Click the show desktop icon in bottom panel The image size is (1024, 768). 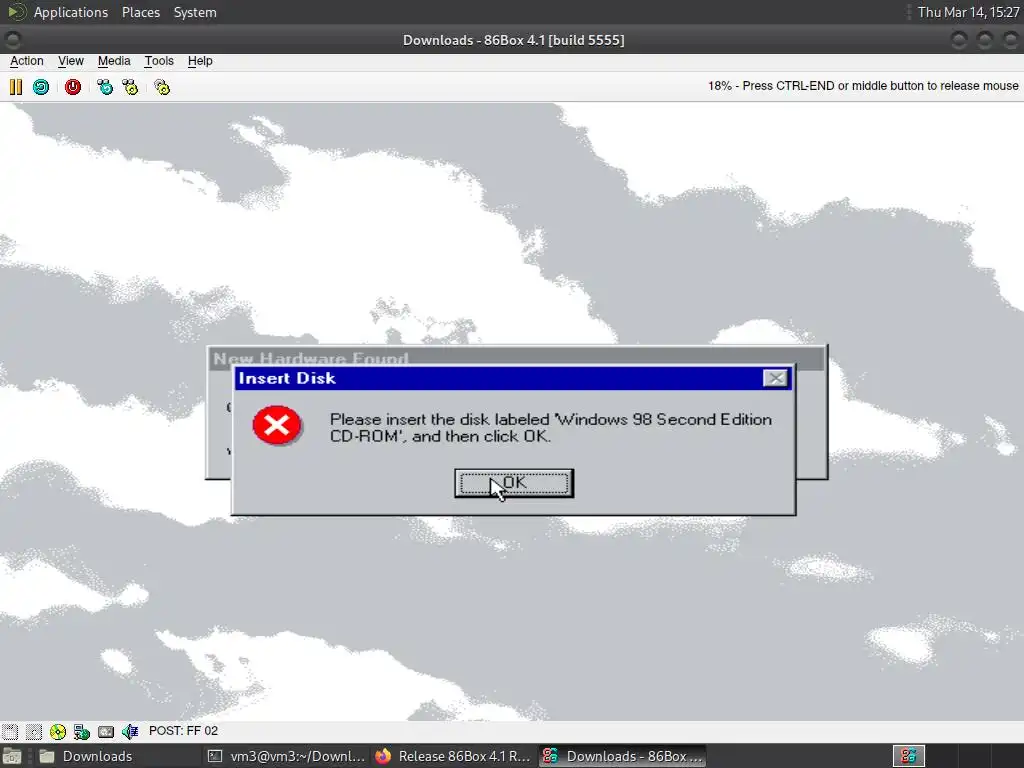coord(12,756)
